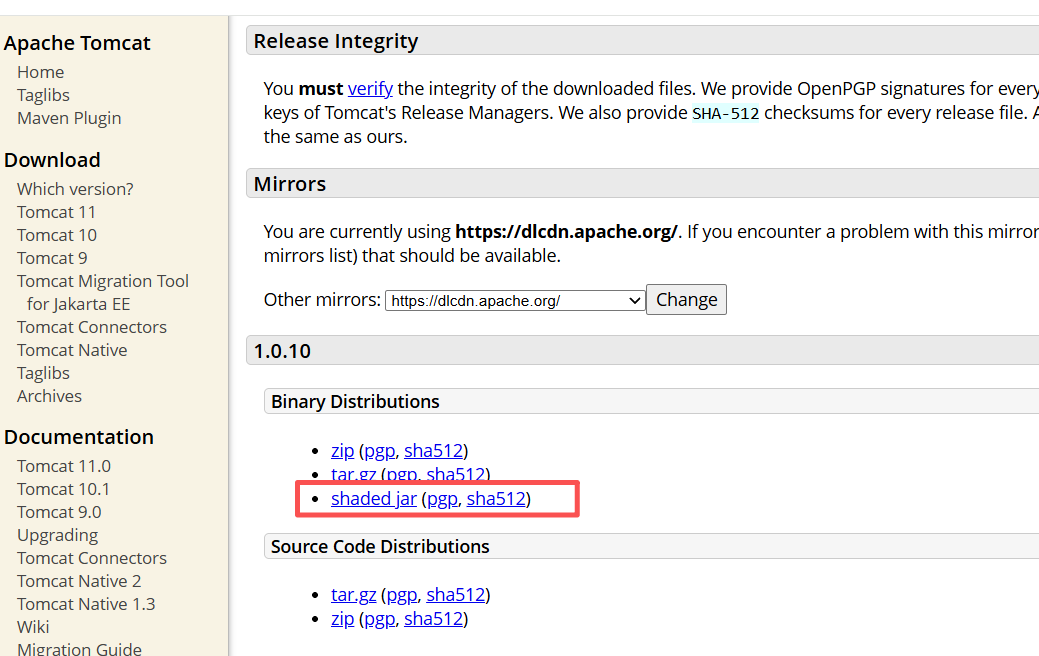Open sha512 checksum for shaded jar
Image resolution: width=1039 pixels, height=656 pixels.
click(496, 498)
